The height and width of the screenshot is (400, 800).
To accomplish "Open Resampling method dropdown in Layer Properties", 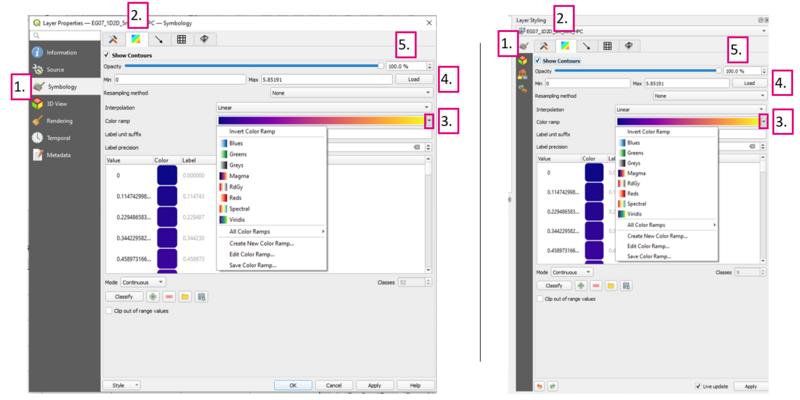I will [x=350, y=93].
